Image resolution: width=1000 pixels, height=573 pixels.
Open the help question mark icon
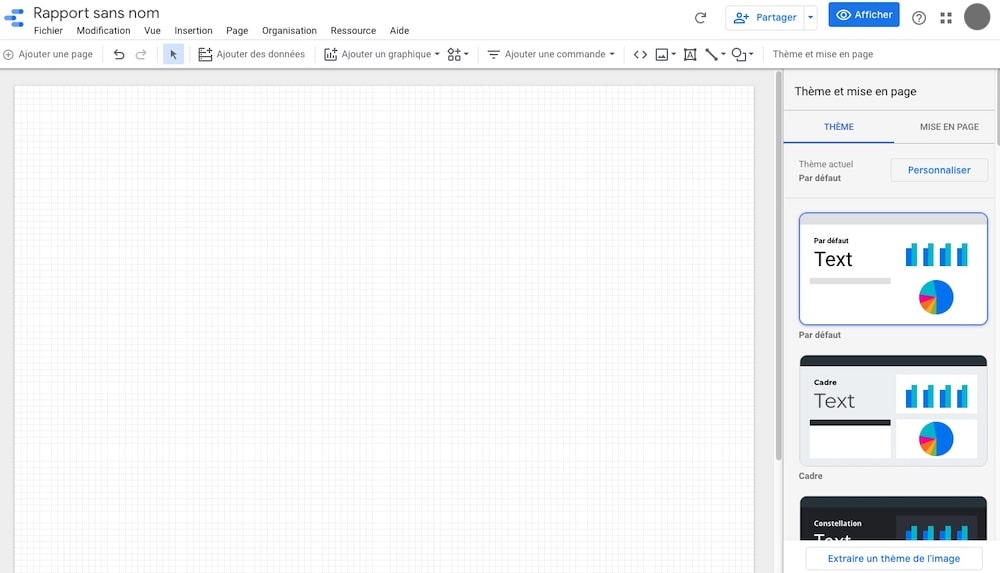click(919, 18)
